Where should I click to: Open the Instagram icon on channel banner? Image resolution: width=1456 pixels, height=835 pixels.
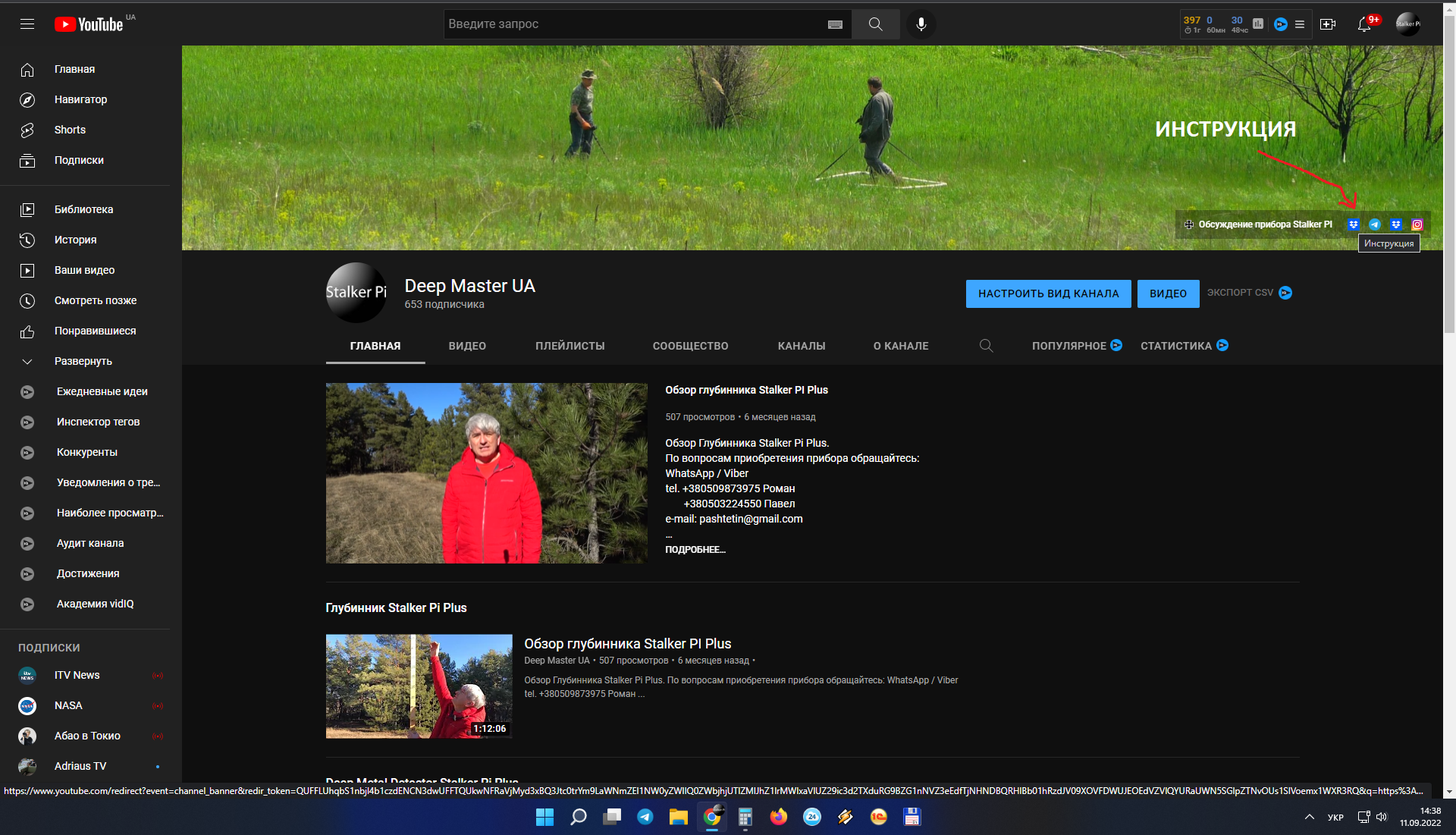pos(1417,224)
